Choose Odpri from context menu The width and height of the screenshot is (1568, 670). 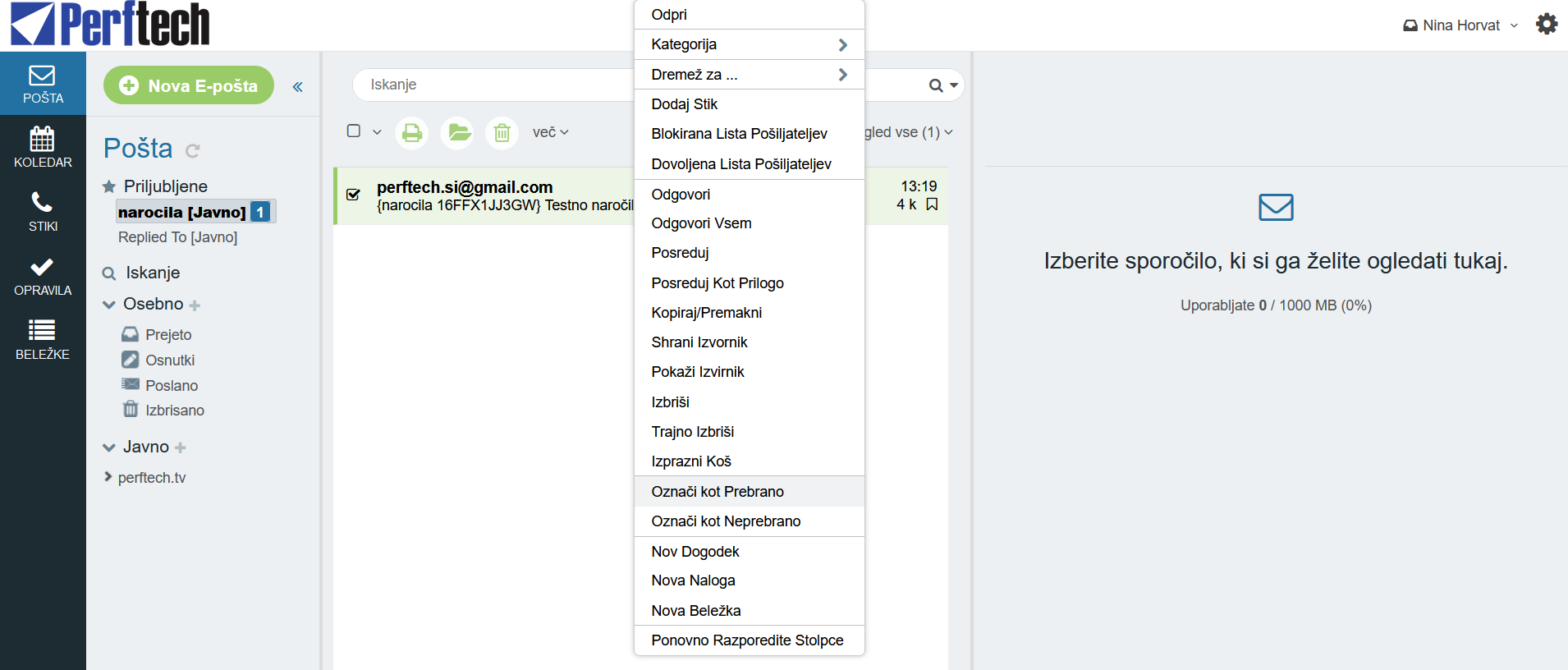750,15
